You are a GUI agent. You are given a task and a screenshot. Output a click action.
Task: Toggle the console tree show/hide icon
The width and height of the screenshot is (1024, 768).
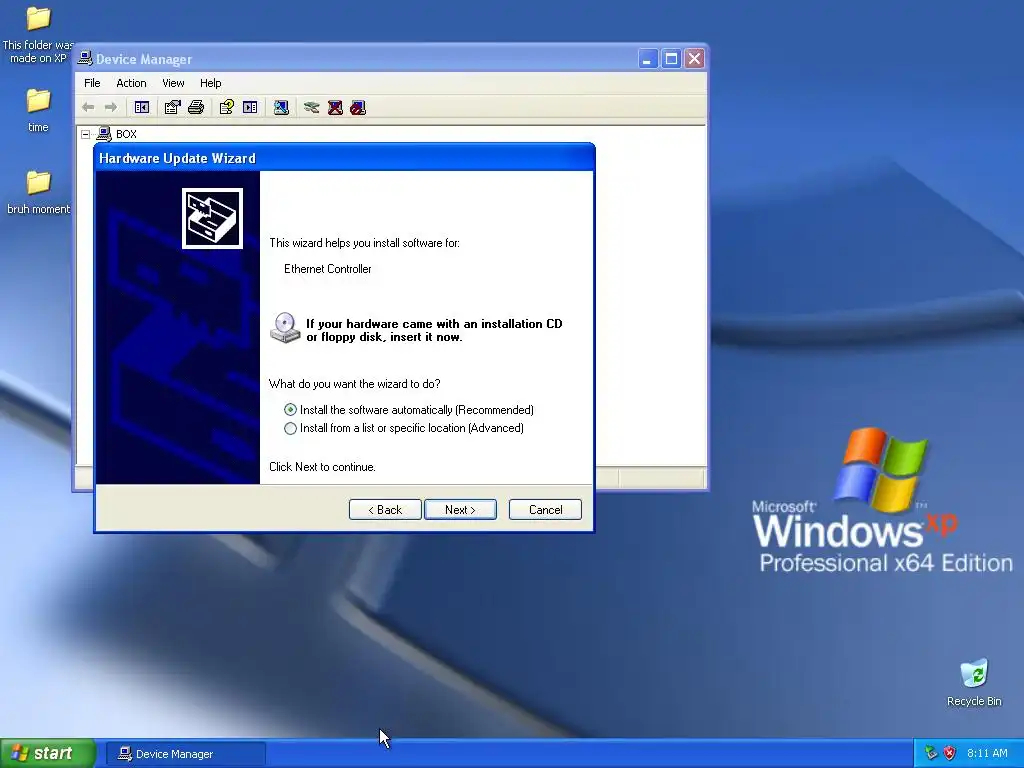142,107
